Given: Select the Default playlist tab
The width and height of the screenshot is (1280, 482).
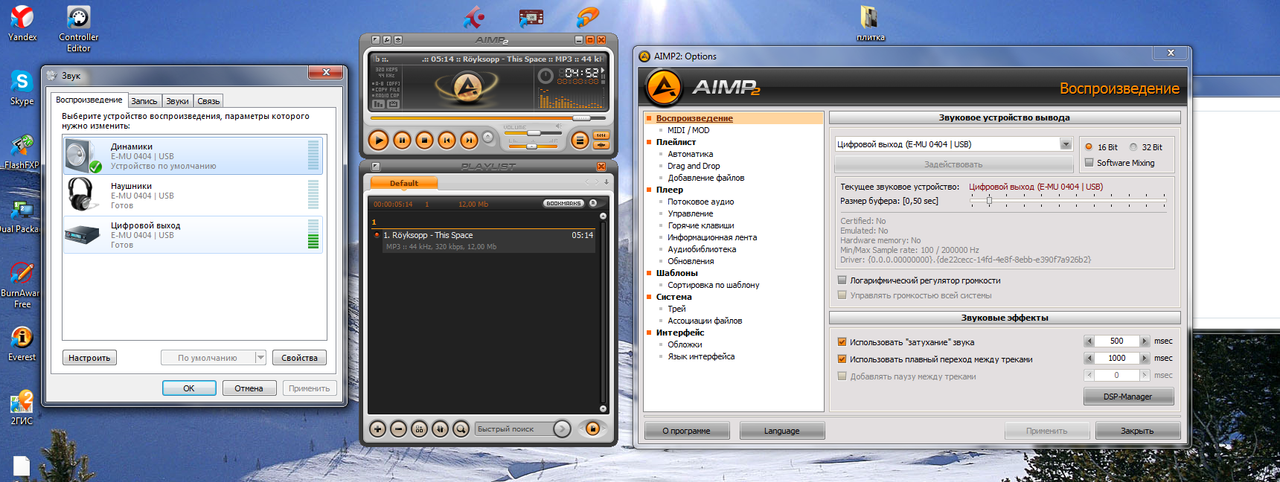Looking at the screenshot, I should 404,183.
